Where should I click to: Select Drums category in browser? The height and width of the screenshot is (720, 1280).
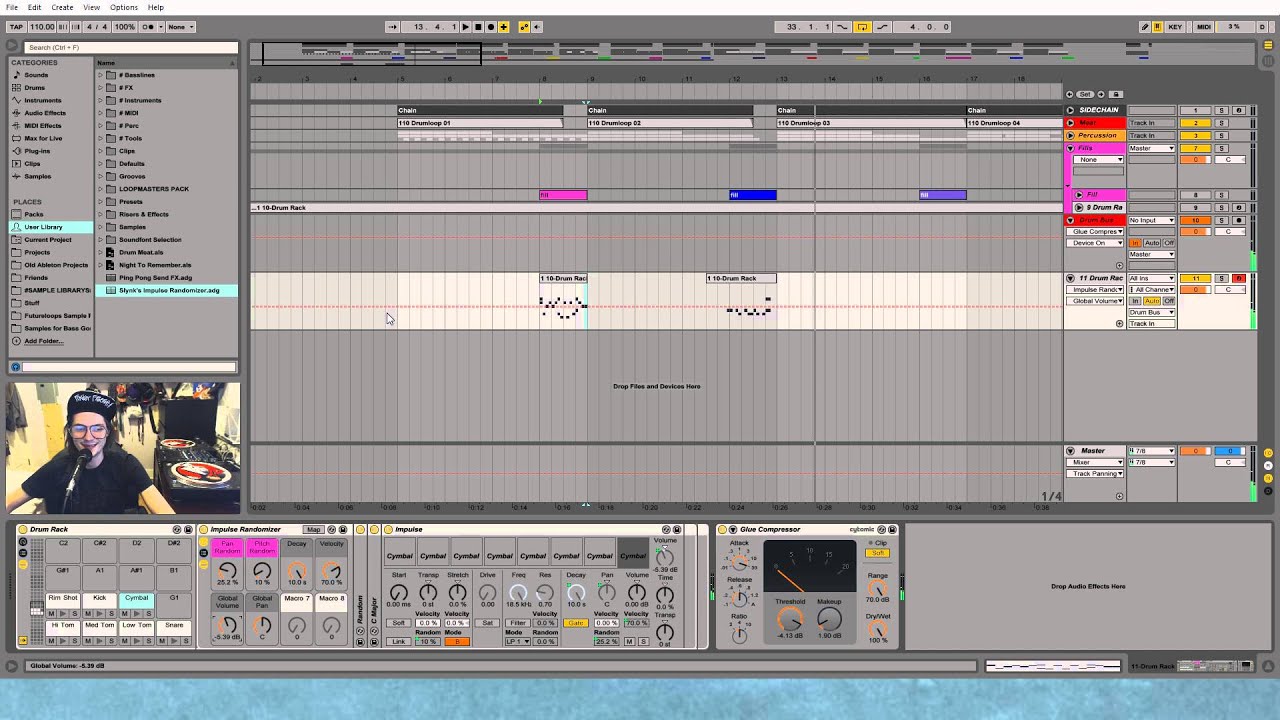[35, 88]
